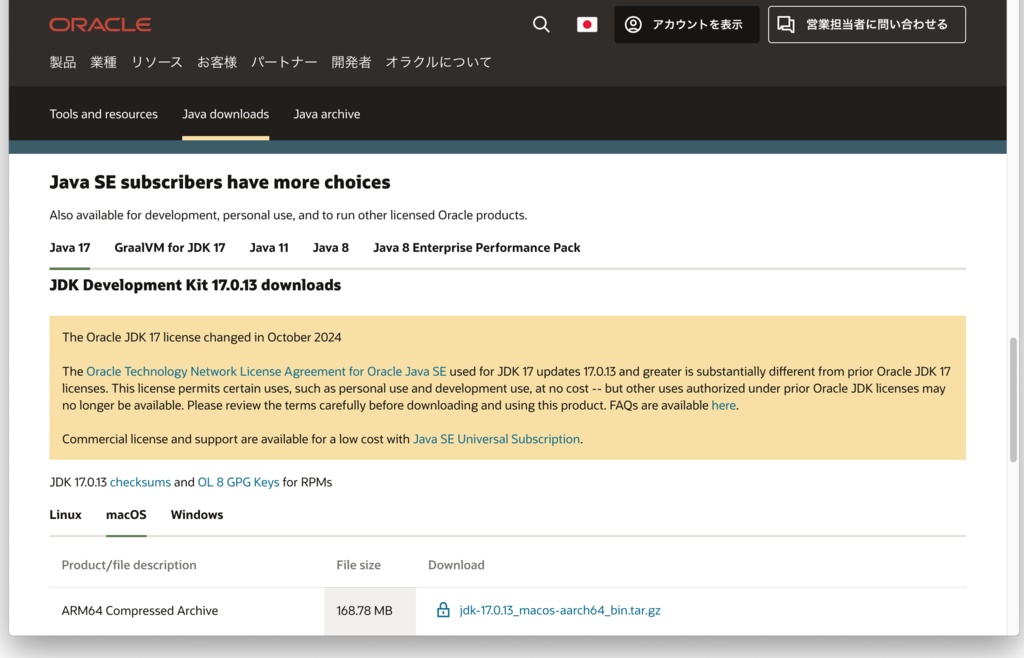Click 'Product/file description' column header
The image size is (1024, 658).
click(129, 565)
